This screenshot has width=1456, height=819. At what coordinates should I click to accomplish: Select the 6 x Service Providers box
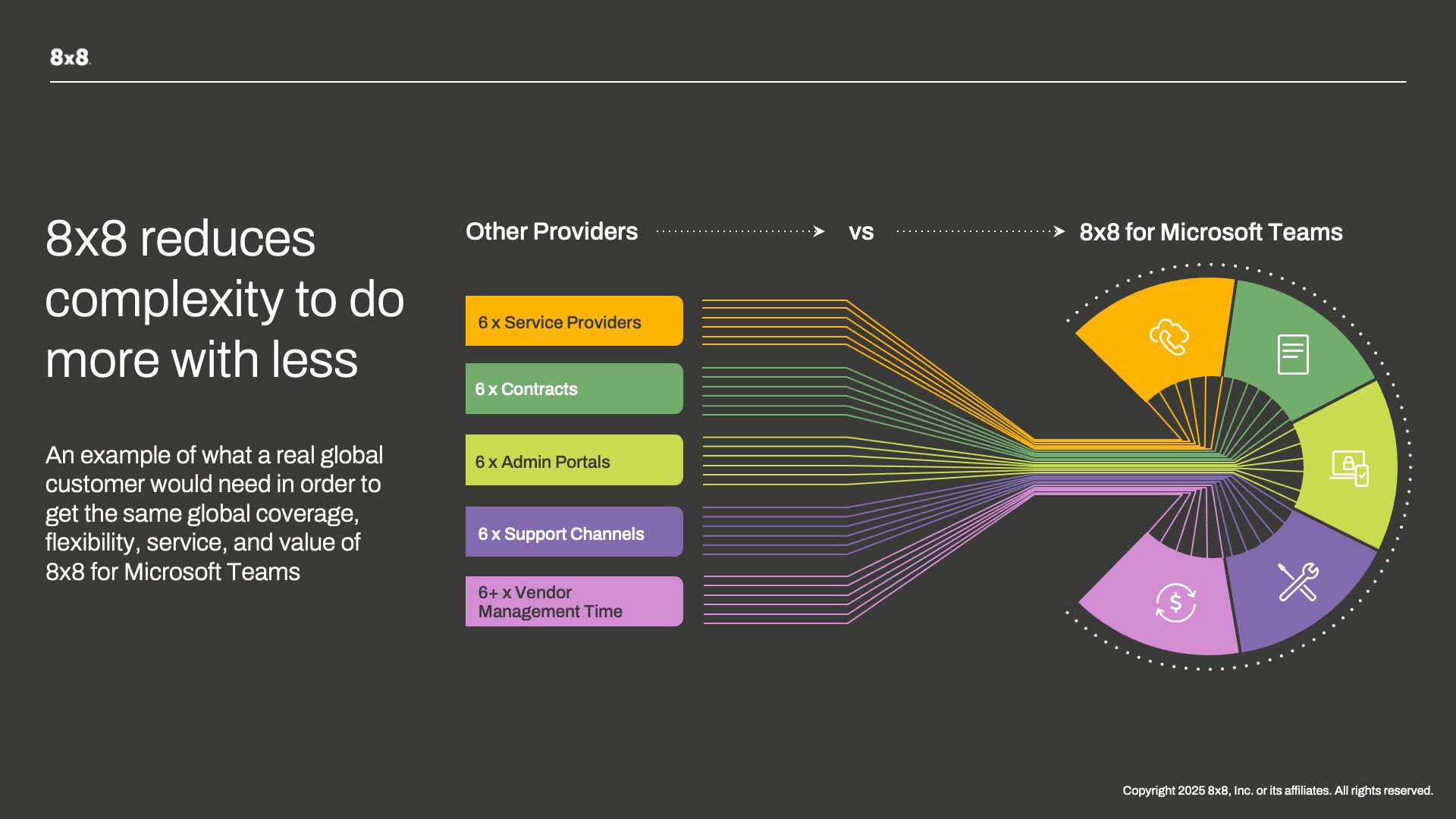[x=574, y=321]
